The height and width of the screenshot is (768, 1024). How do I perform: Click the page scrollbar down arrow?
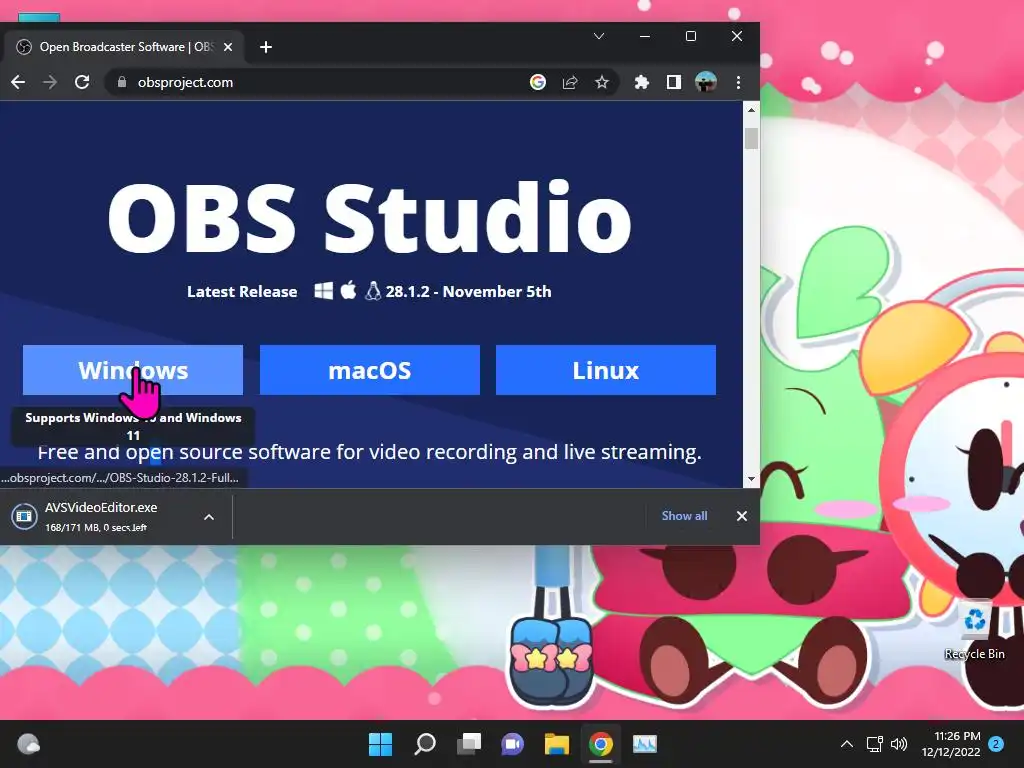751,479
